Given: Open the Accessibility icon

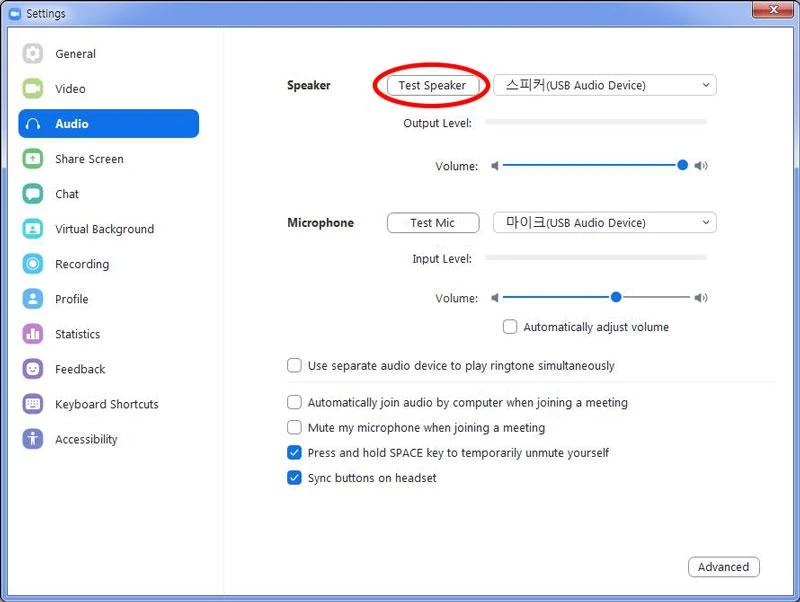Looking at the screenshot, I should pos(33,439).
